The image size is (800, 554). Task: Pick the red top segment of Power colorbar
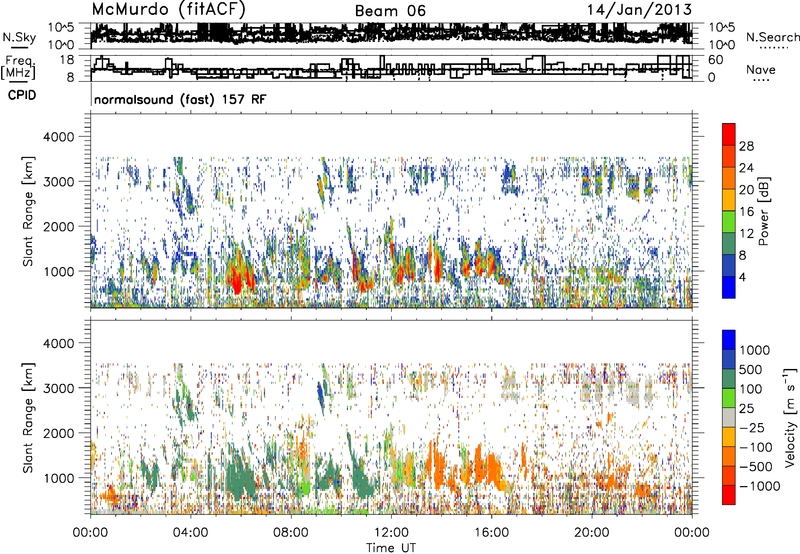click(729, 134)
